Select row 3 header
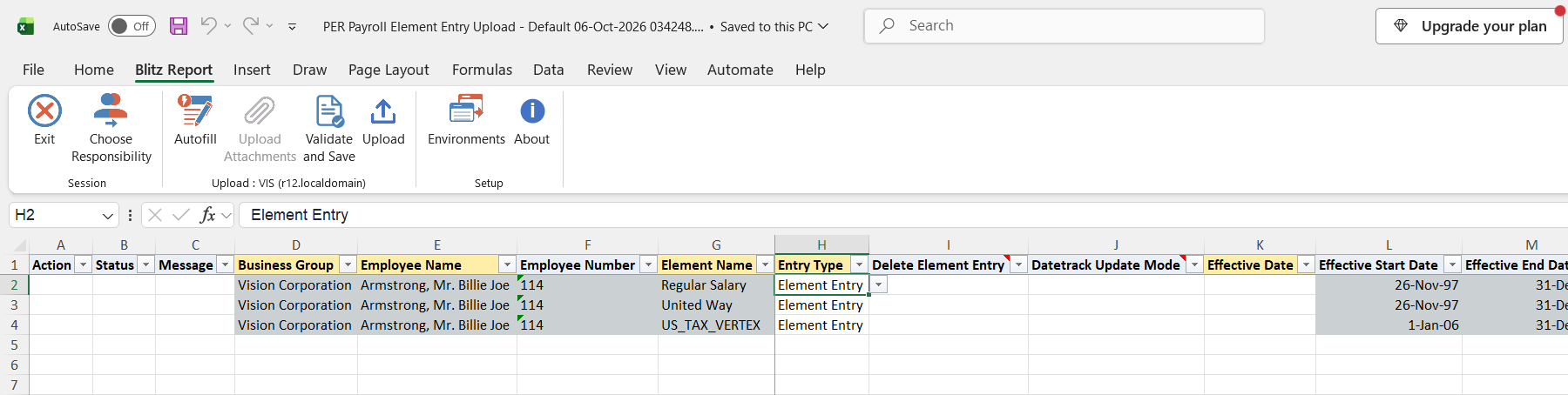The height and width of the screenshot is (395, 1568). [14, 305]
